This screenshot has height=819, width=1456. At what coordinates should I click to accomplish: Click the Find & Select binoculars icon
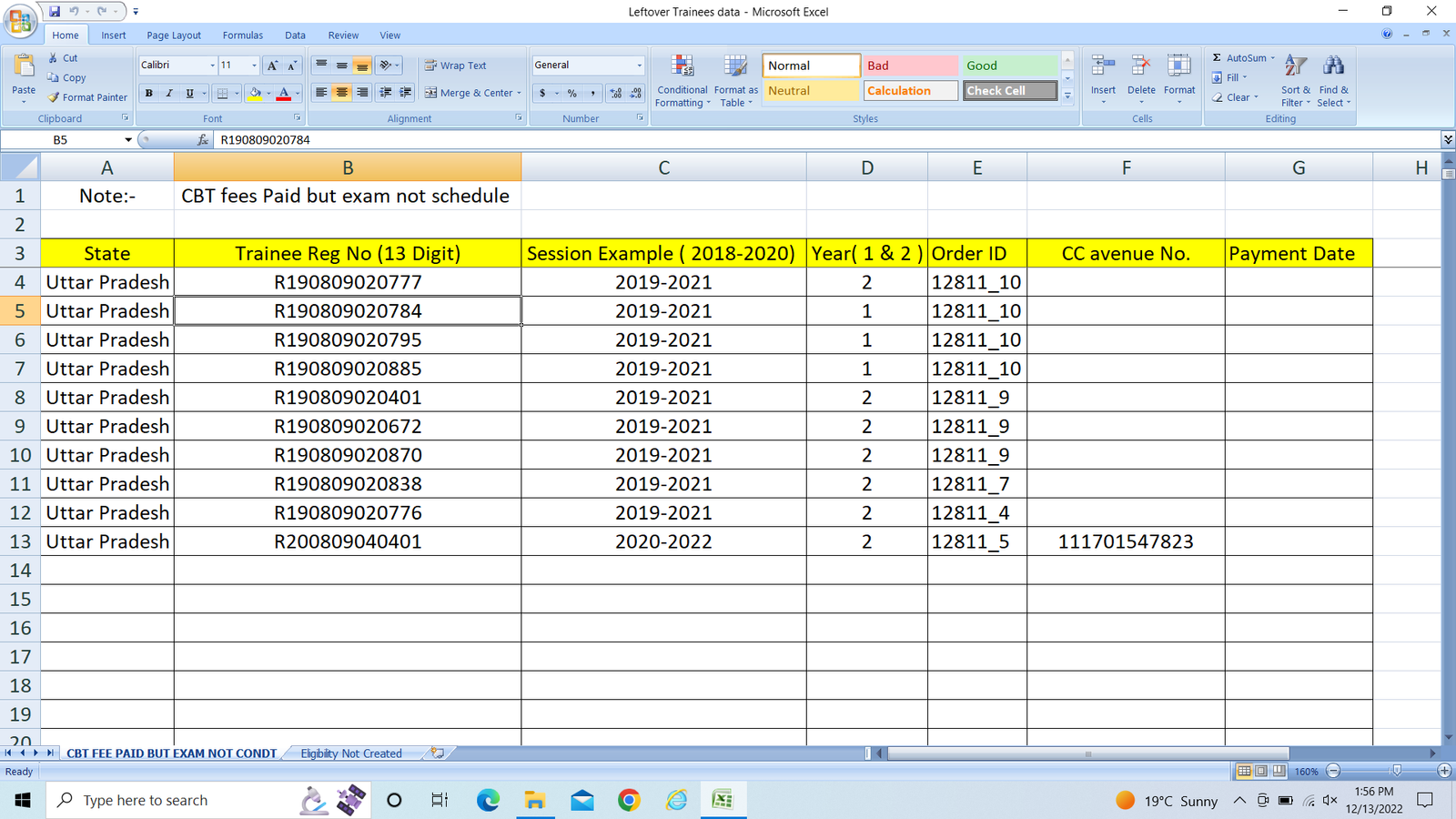coord(1334,67)
